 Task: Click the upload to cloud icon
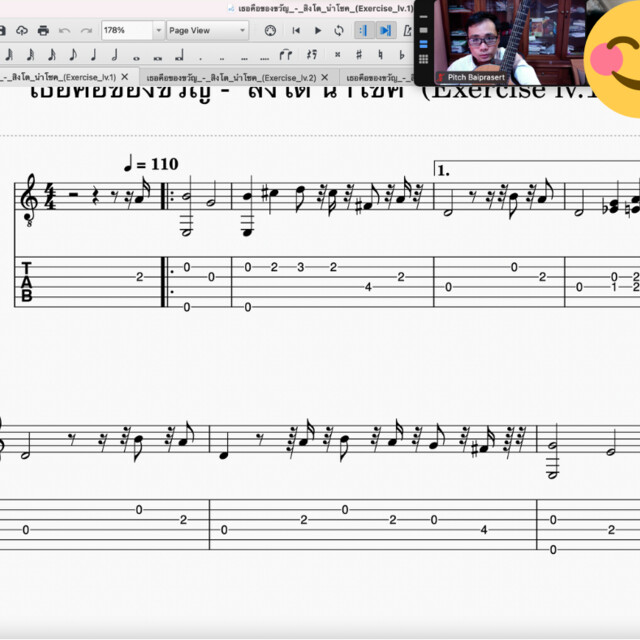point(21,31)
